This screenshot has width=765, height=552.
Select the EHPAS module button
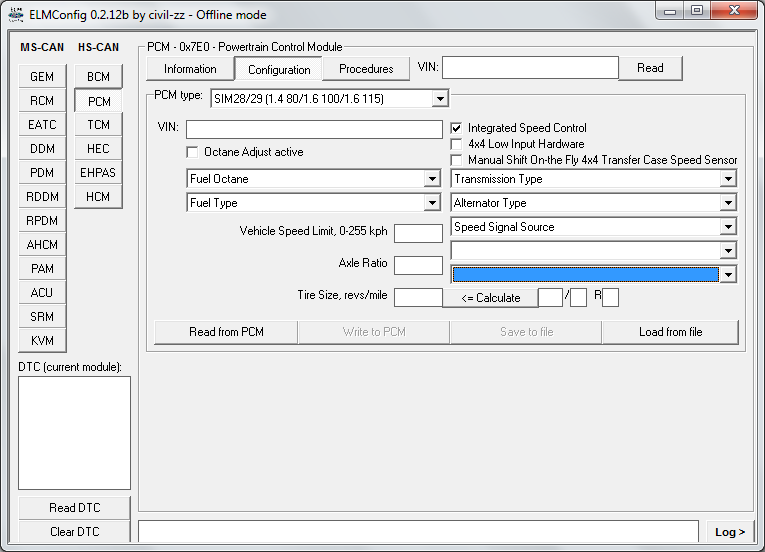coord(98,173)
